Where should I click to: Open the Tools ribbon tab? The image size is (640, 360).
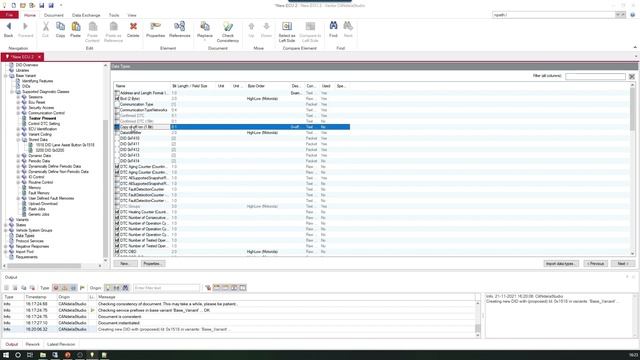pos(114,15)
